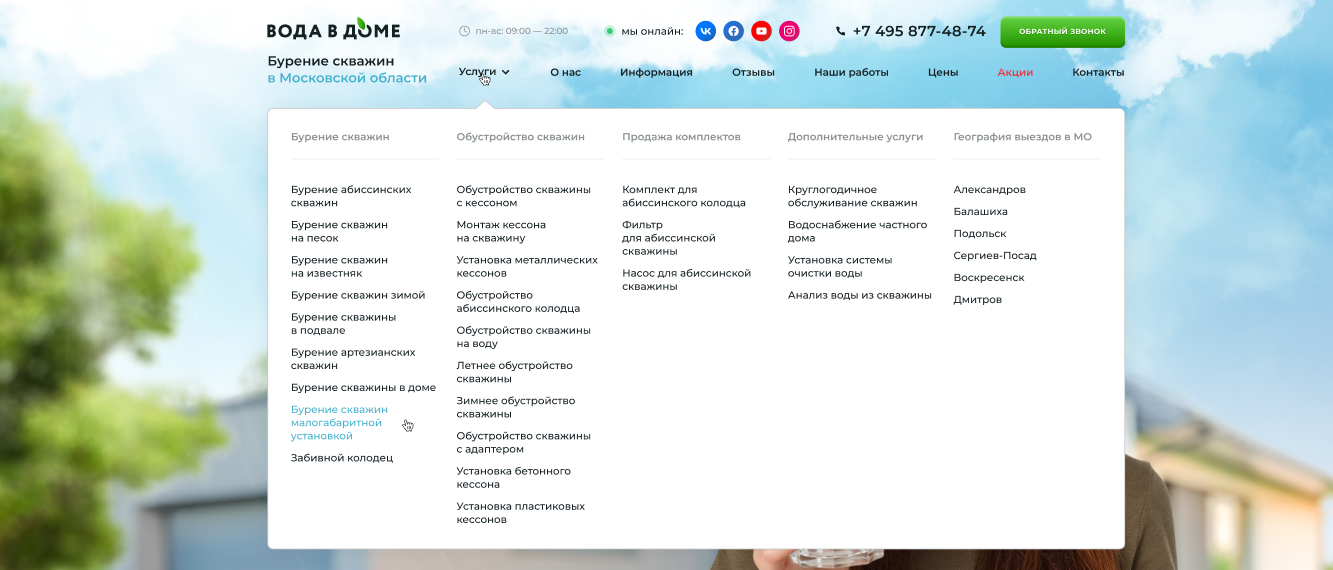
Task: Open Водоснабжение частного дома
Action: [x=857, y=231]
